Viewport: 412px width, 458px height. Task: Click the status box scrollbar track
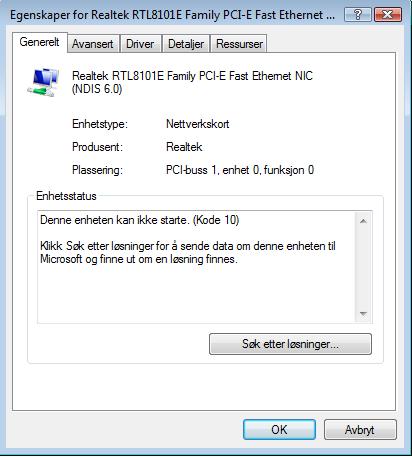coord(363,267)
